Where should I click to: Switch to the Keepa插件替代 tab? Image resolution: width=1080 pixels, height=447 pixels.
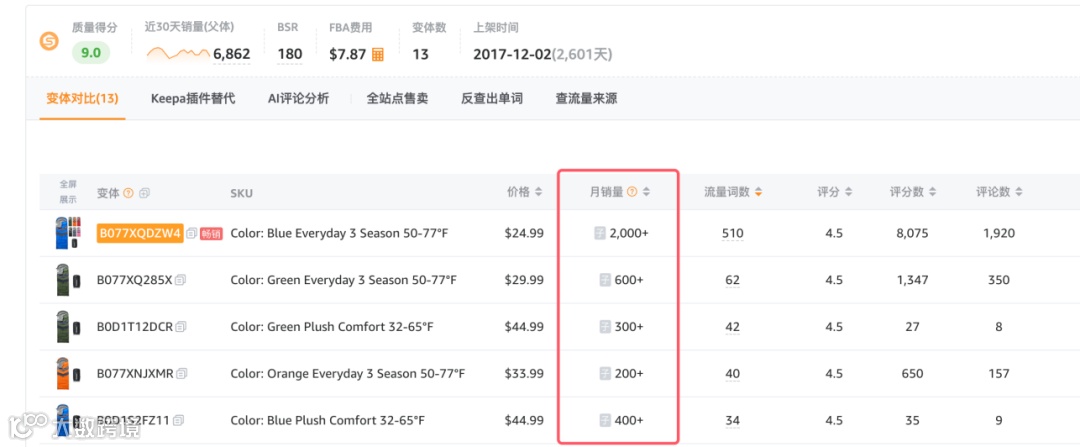point(193,98)
